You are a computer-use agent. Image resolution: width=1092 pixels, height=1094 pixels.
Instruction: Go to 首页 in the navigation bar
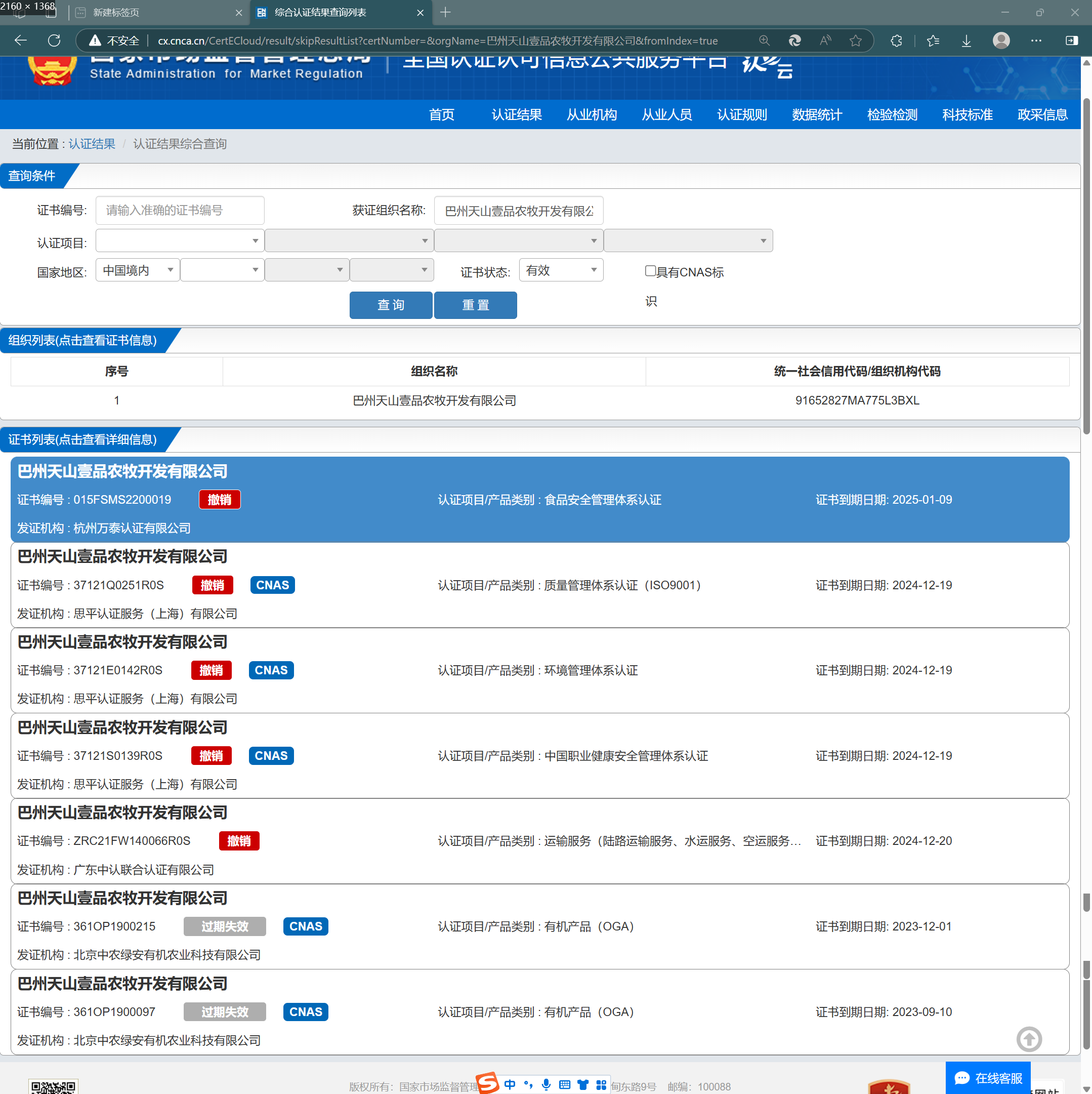pyautogui.click(x=442, y=115)
